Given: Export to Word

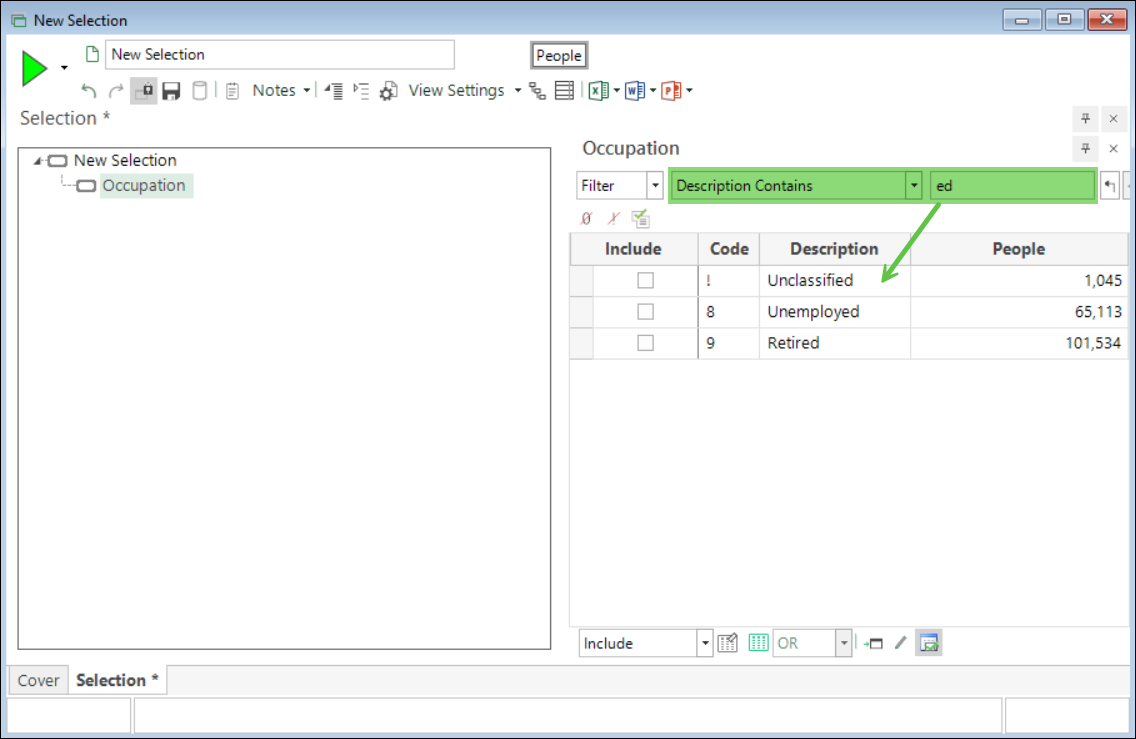Looking at the screenshot, I should (635, 91).
